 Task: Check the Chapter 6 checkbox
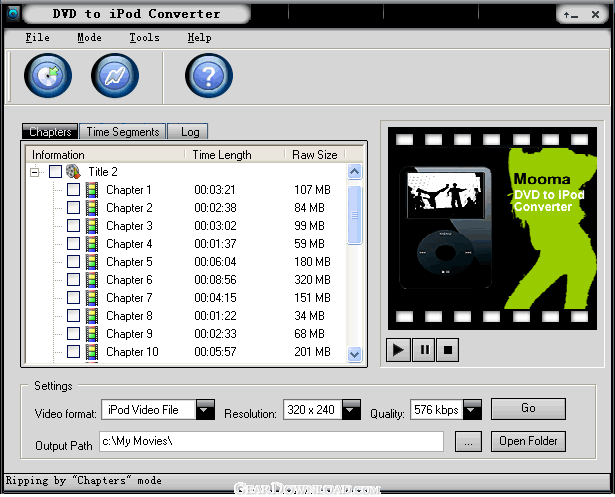click(x=73, y=280)
